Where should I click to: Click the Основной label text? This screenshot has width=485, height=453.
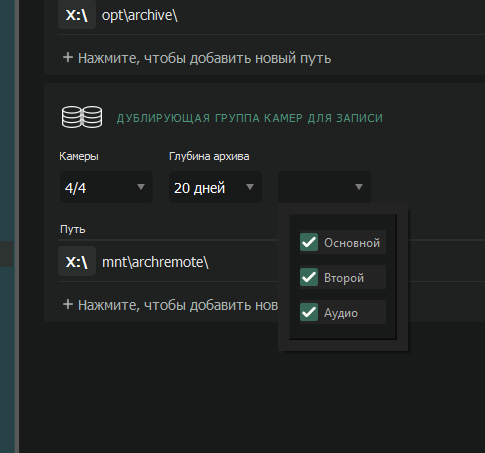point(352,243)
